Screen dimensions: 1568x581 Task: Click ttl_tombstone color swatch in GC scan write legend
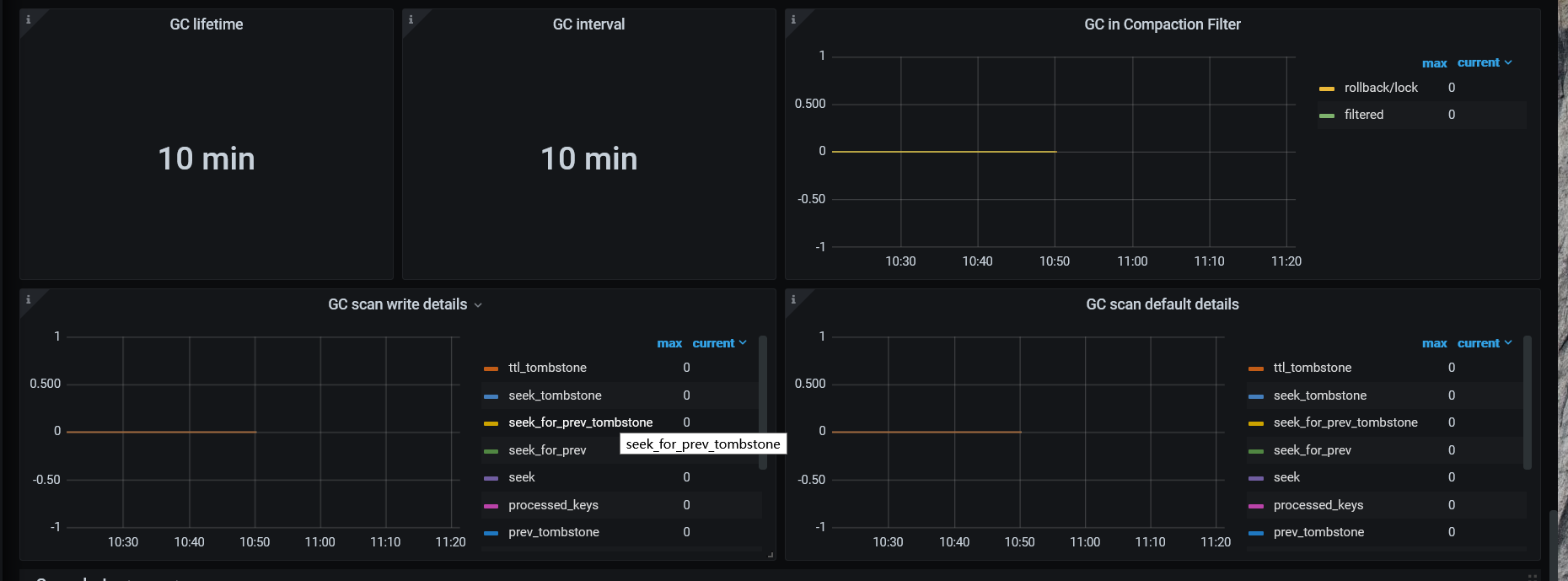(491, 369)
